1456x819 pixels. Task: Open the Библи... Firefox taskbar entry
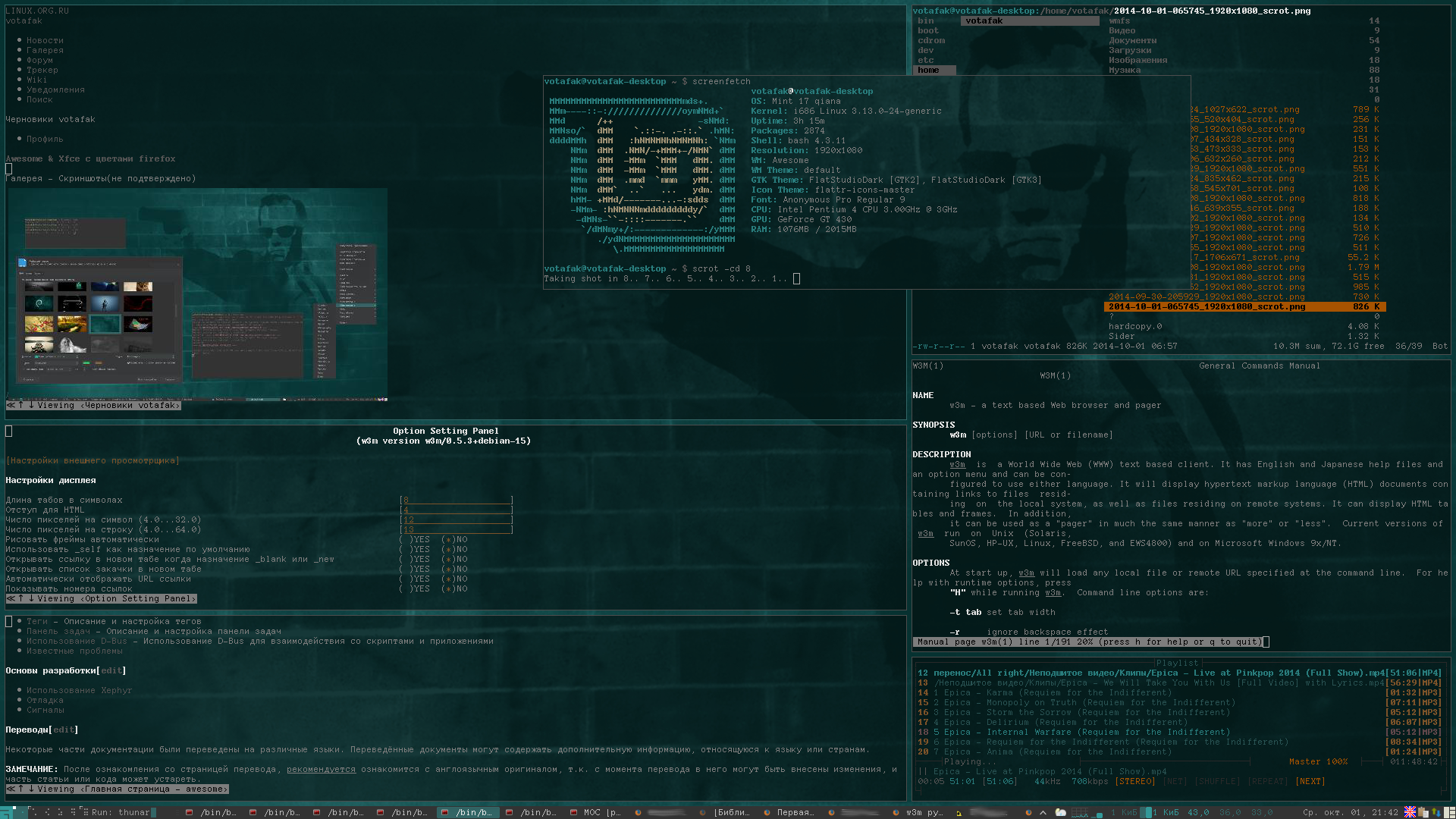point(724,812)
